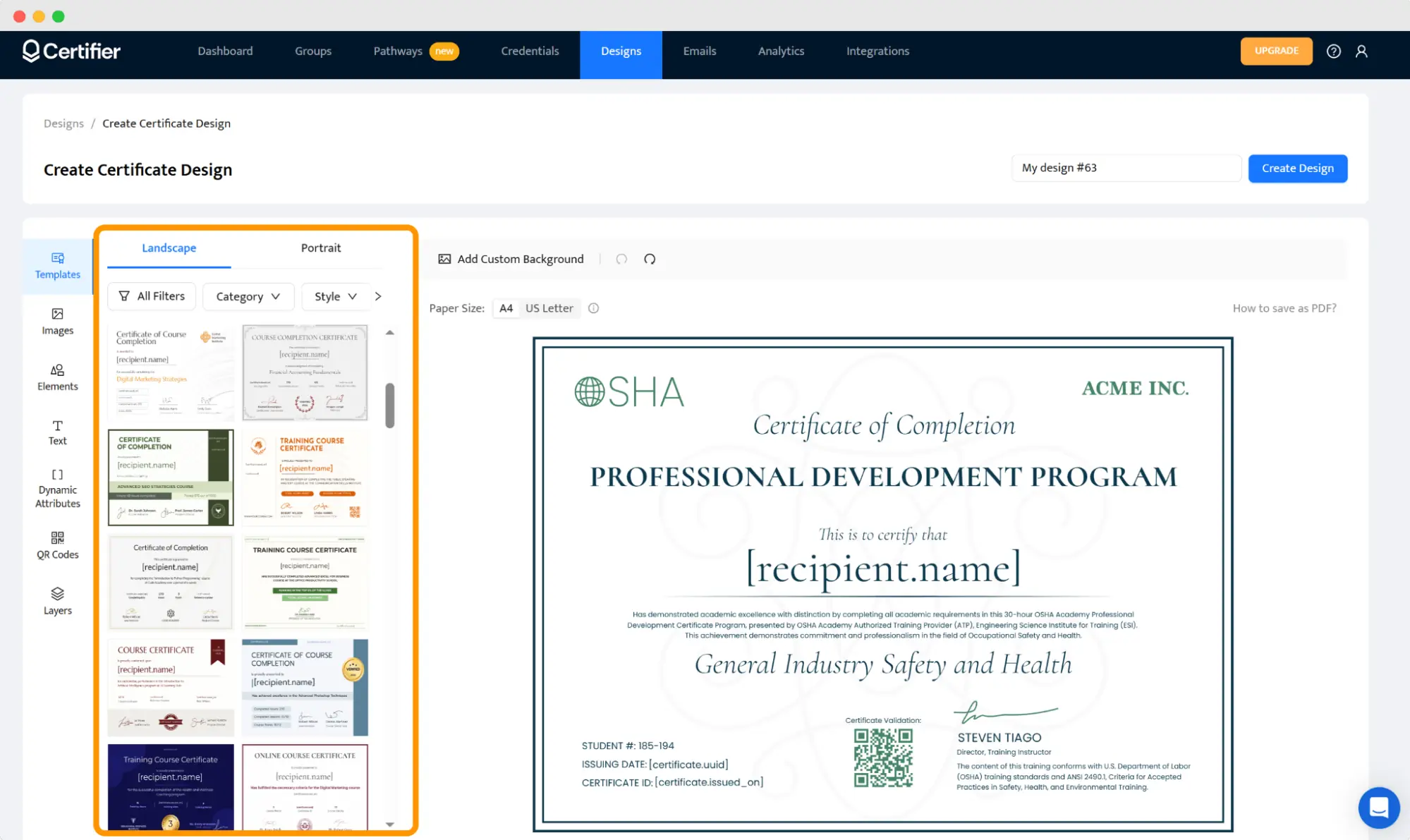This screenshot has width=1410, height=840.
Task: Switch to the Portrait tab
Action: 320,248
